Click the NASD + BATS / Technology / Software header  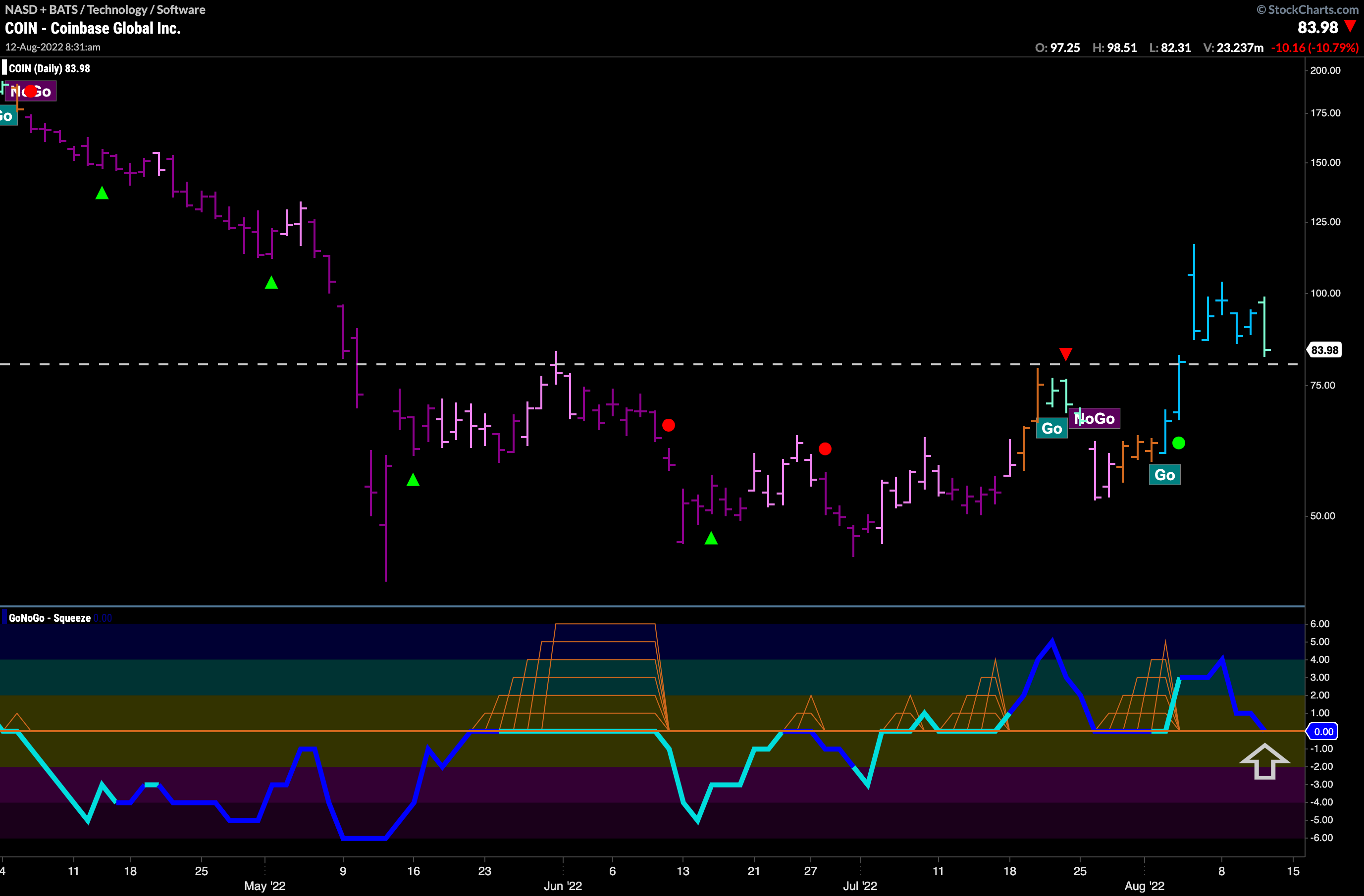click(105, 9)
